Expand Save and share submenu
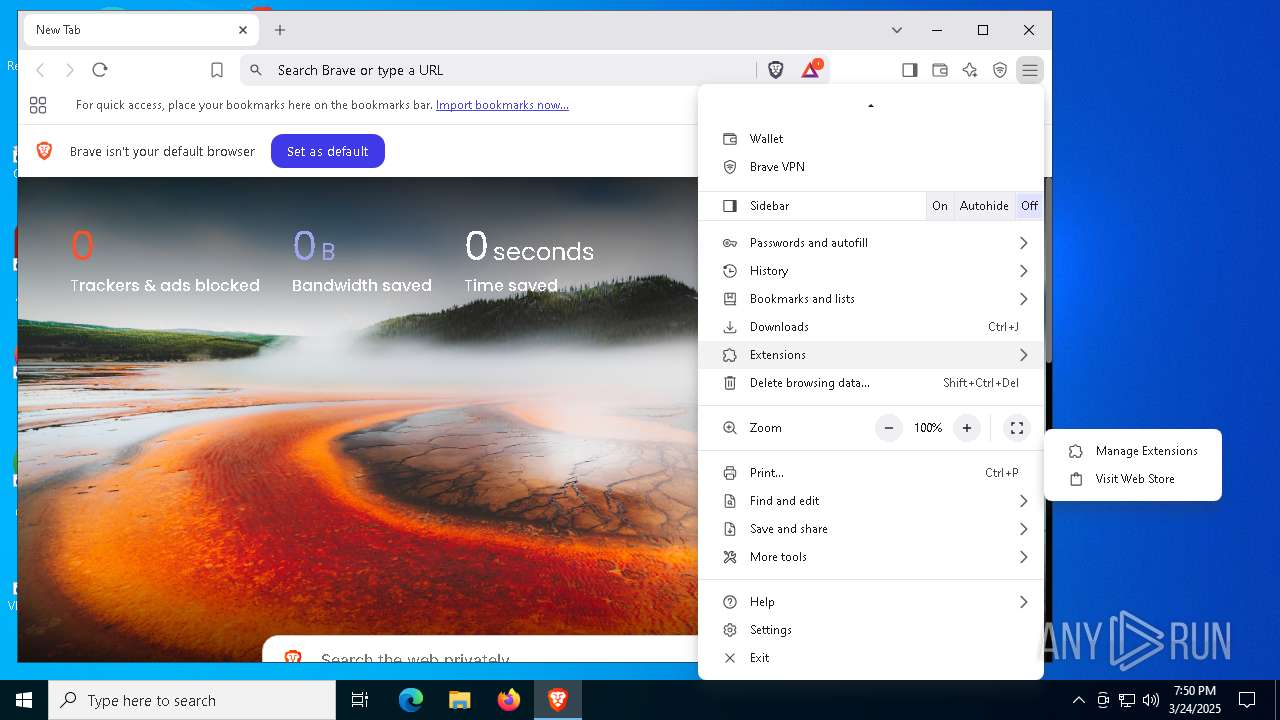The image size is (1280, 720). (x=870, y=529)
